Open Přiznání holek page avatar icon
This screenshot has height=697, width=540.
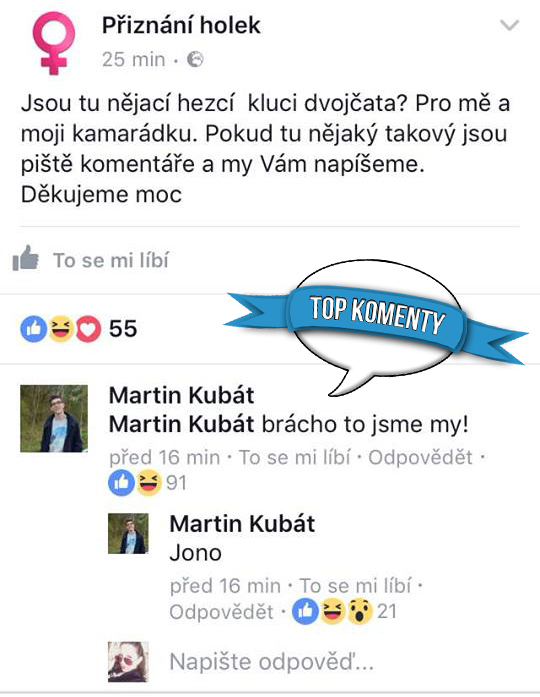click(x=54, y=43)
